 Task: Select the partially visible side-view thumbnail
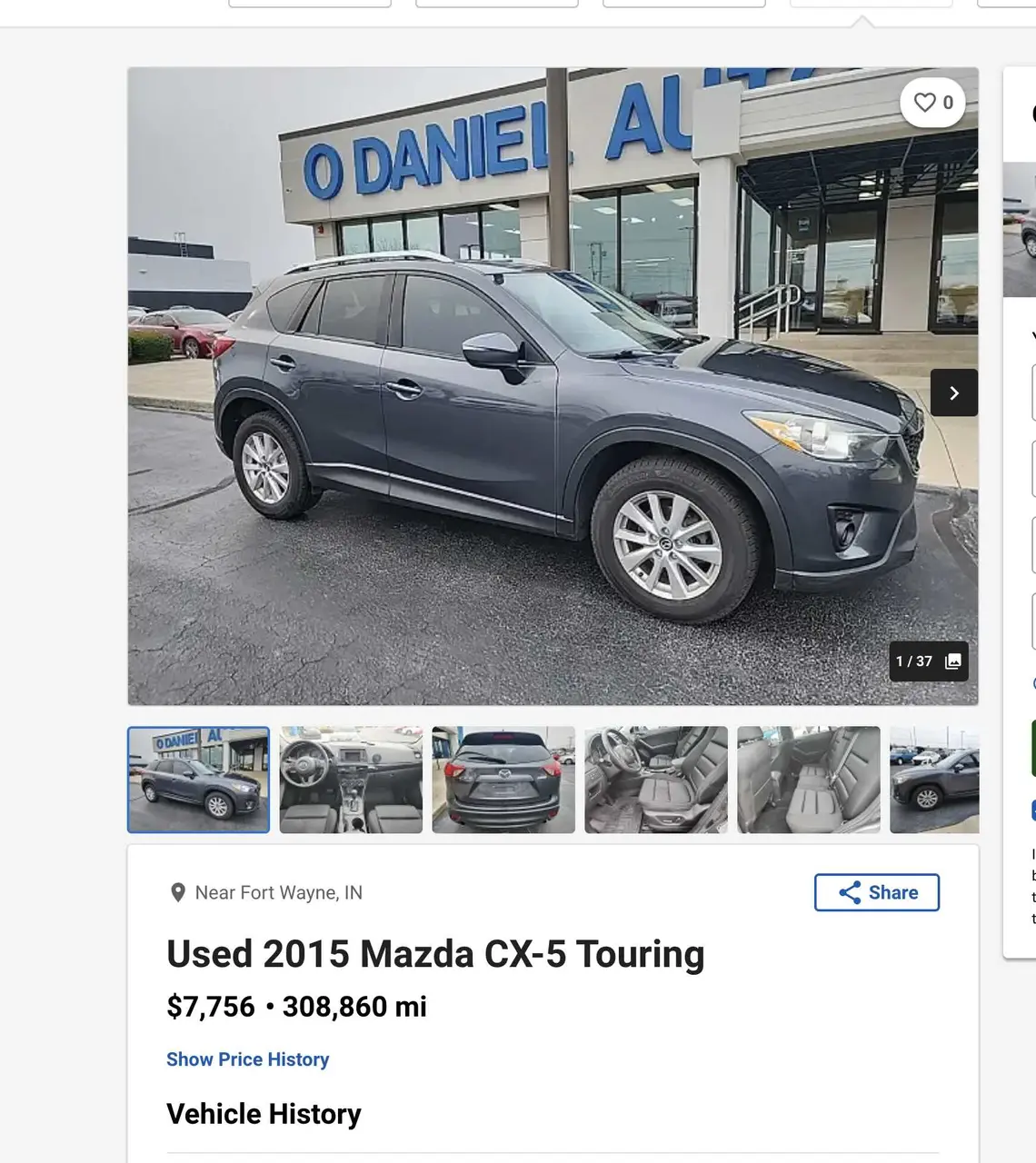934,780
